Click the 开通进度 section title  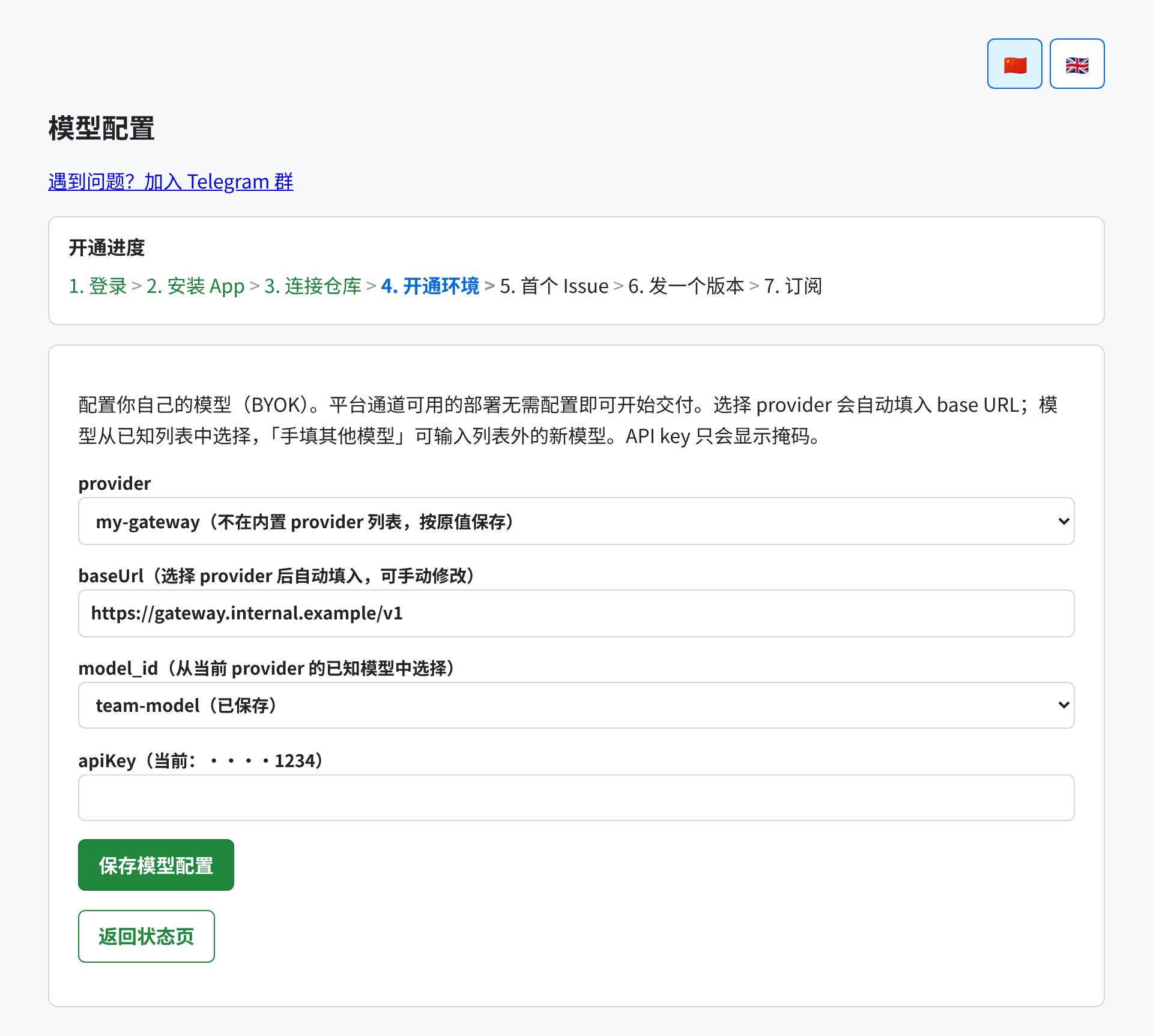click(x=107, y=247)
